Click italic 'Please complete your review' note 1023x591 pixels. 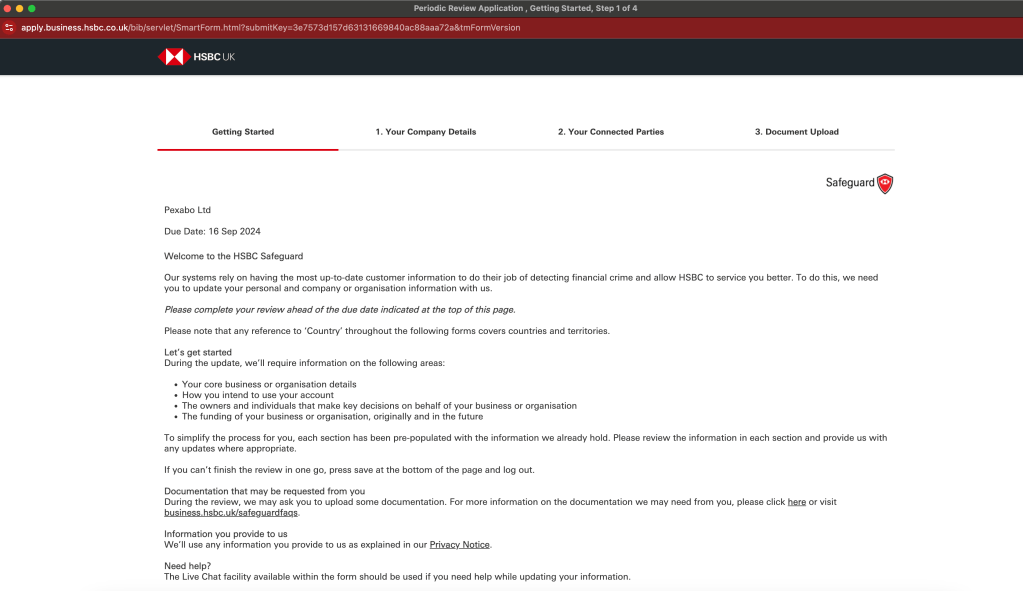pyautogui.click(x=339, y=310)
